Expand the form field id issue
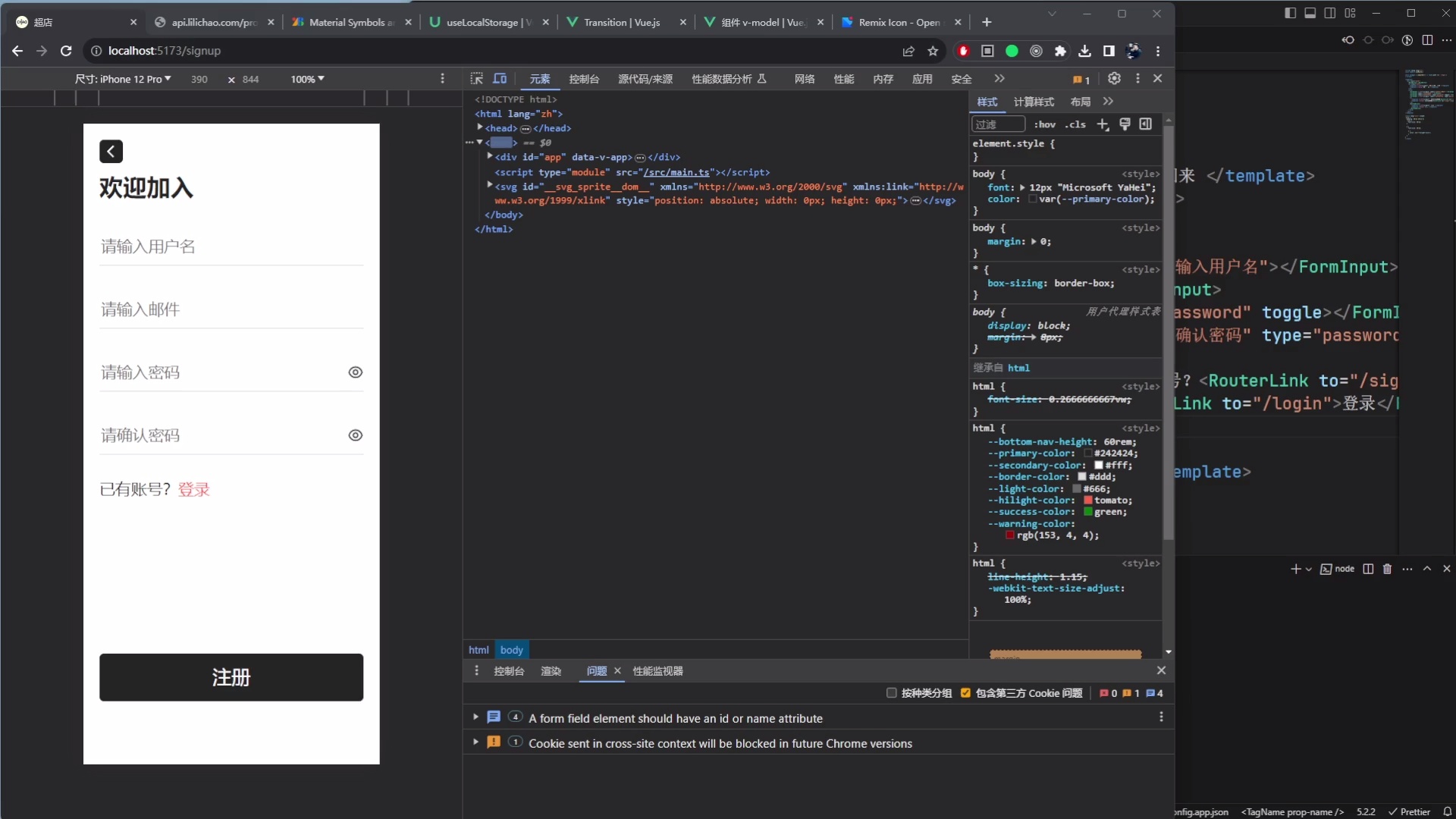Image resolution: width=1456 pixels, height=819 pixels. pyautogui.click(x=475, y=717)
